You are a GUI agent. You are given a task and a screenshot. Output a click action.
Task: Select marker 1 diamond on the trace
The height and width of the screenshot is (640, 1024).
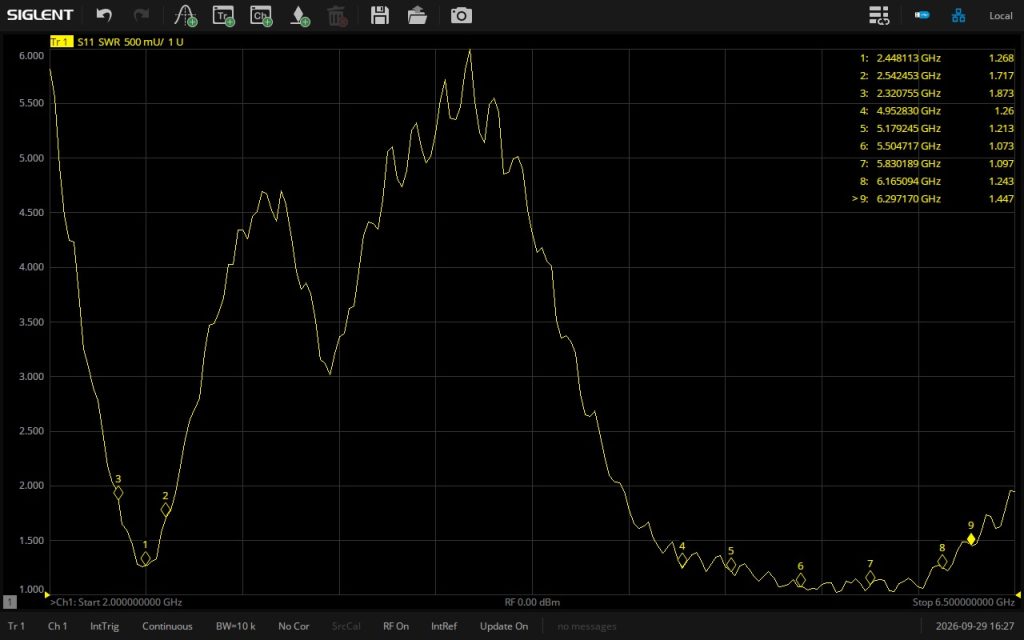[x=145, y=558]
